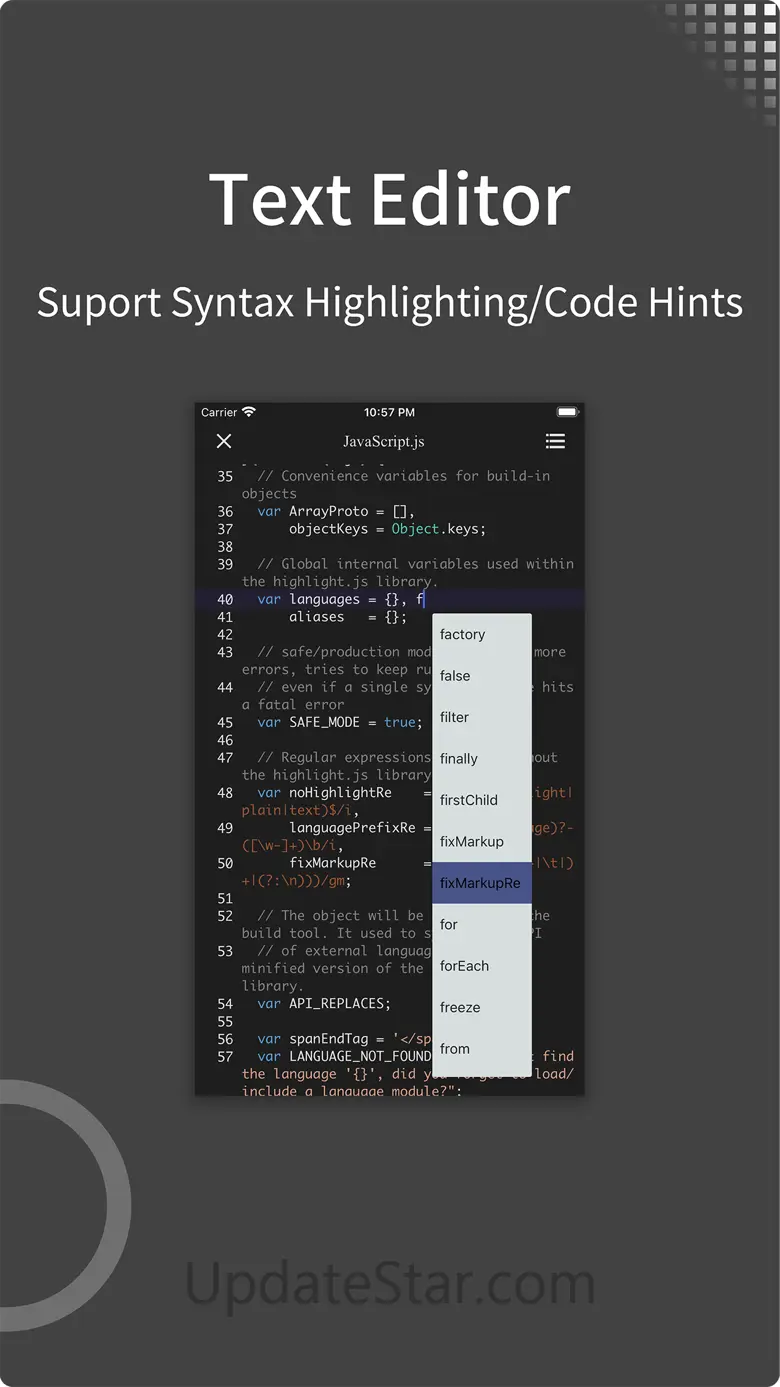Image resolution: width=780 pixels, height=1387 pixels.
Task: Close the JavaScript.js editor with X icon
Action: click(224, 441)
